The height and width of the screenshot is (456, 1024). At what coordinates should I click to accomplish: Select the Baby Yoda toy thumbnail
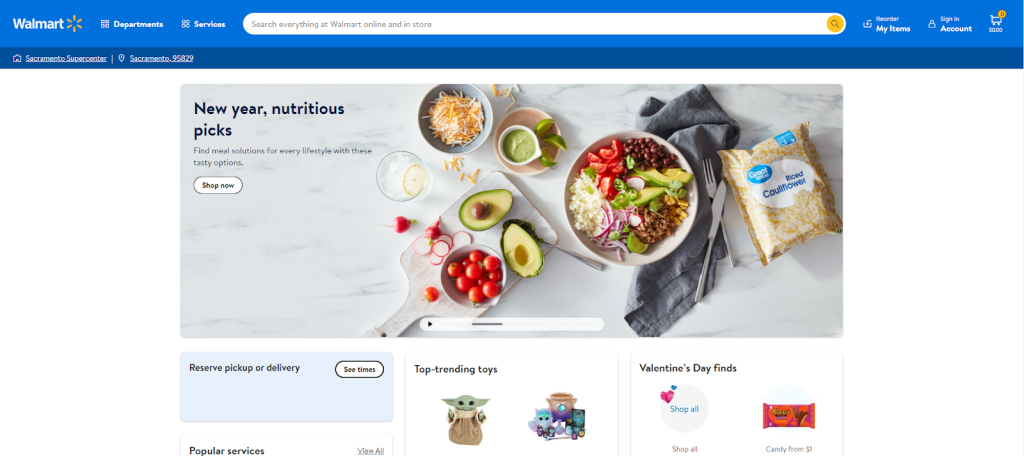point(464,419)
